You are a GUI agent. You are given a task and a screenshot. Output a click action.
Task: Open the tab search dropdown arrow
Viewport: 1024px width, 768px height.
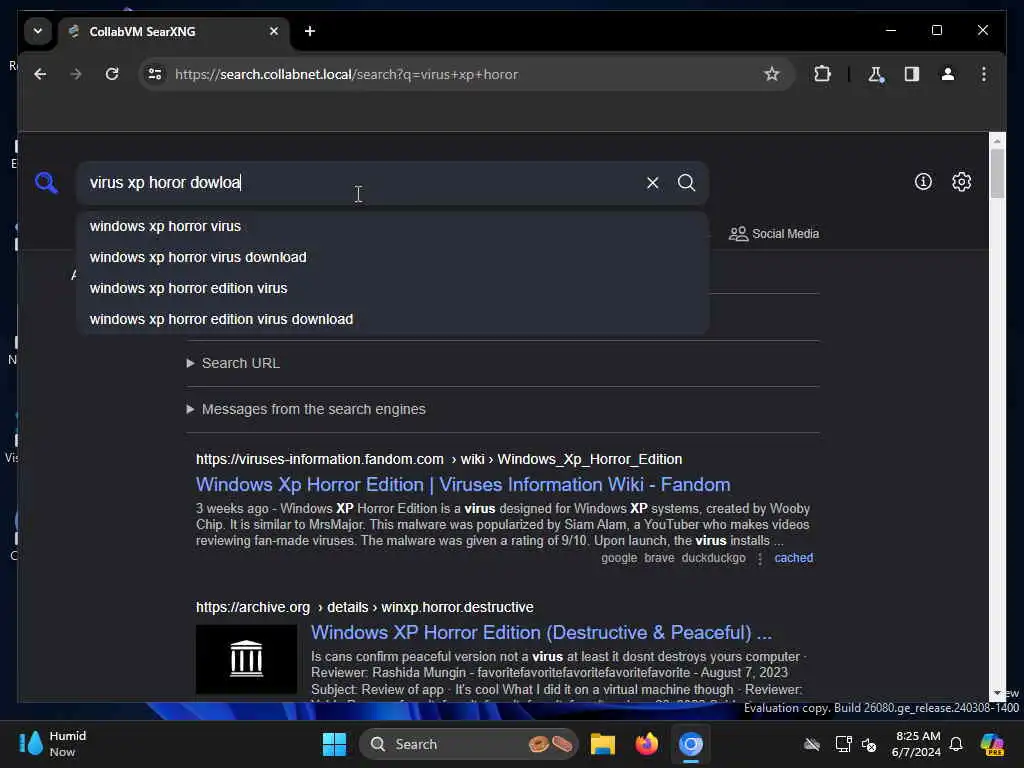click(x=38, y=31)
